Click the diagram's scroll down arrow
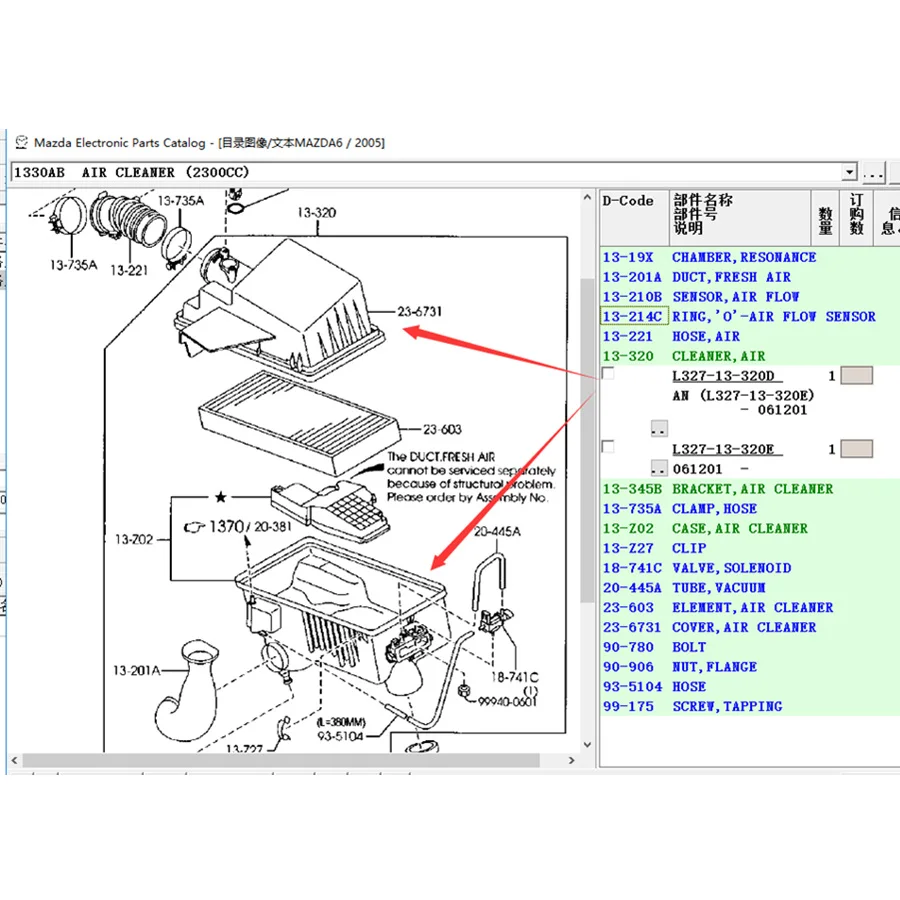 tap(587, 744)
